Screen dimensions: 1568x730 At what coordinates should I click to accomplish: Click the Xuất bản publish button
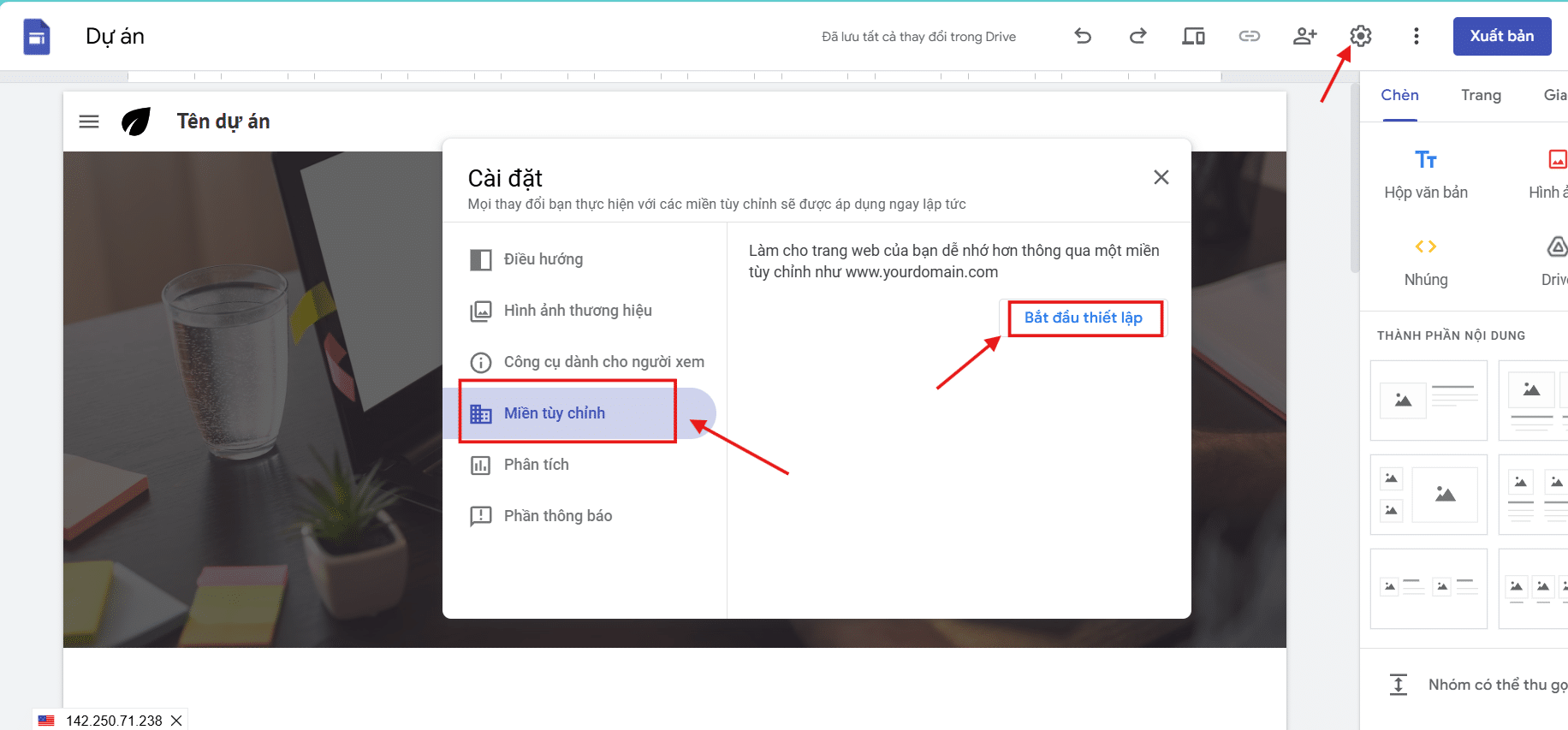(1501, 36)
